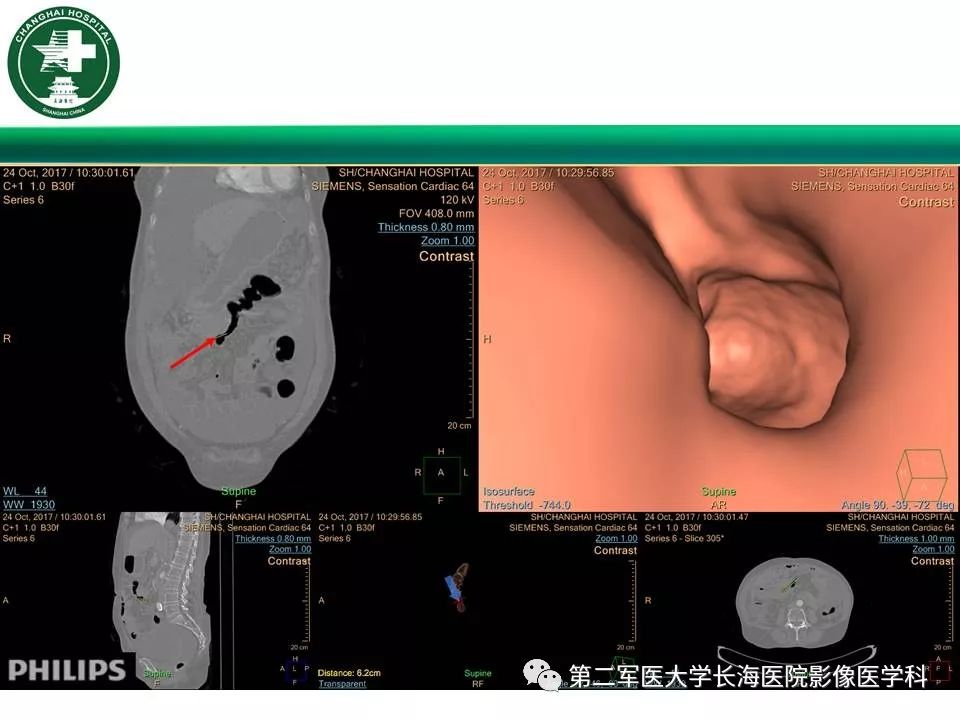Click the Changhai Hospital logo
The width and height of the screenshot is (960, 720).
pos(64,62)
